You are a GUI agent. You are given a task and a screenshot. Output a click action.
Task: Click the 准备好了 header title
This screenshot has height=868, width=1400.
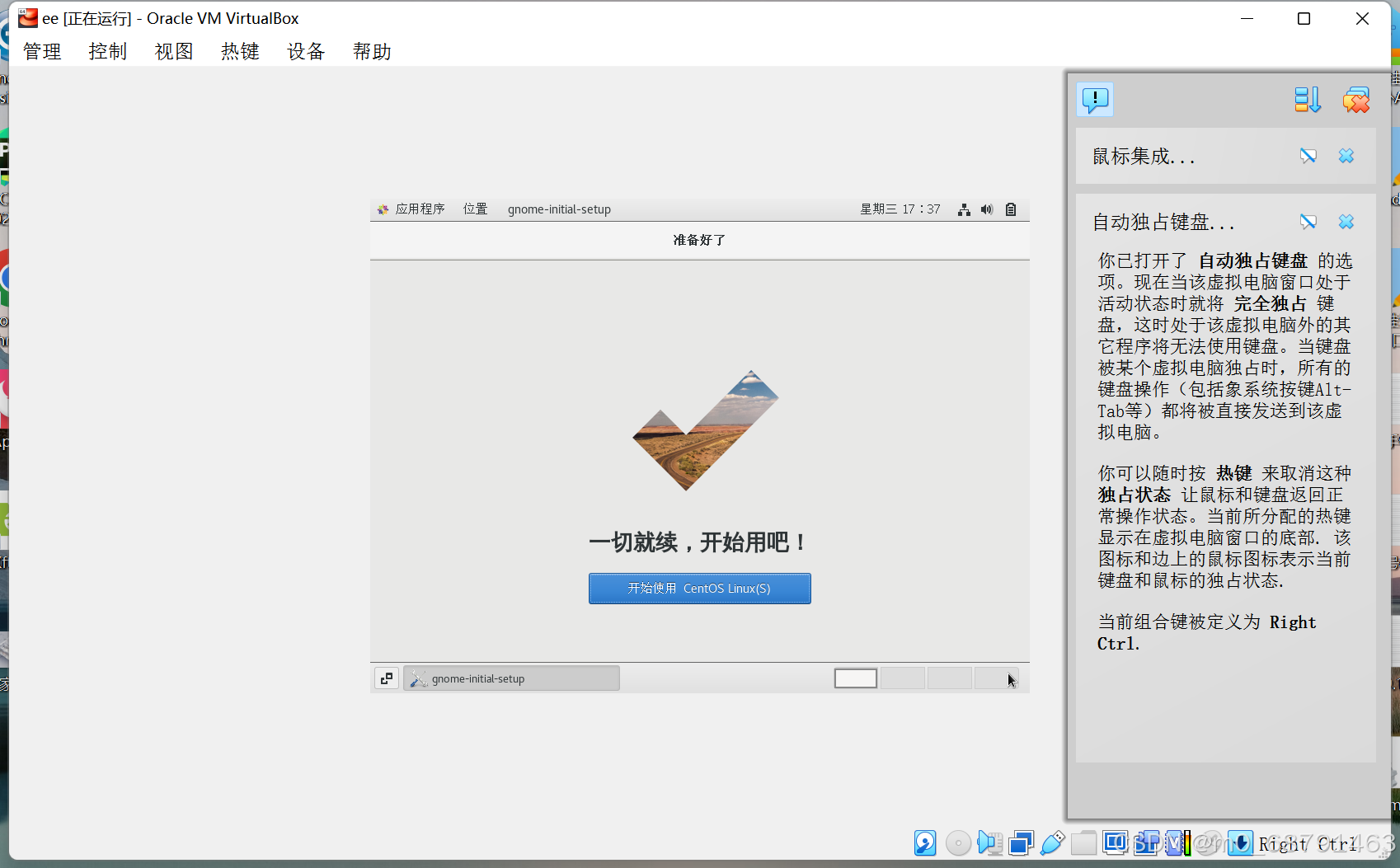[699, 240]
